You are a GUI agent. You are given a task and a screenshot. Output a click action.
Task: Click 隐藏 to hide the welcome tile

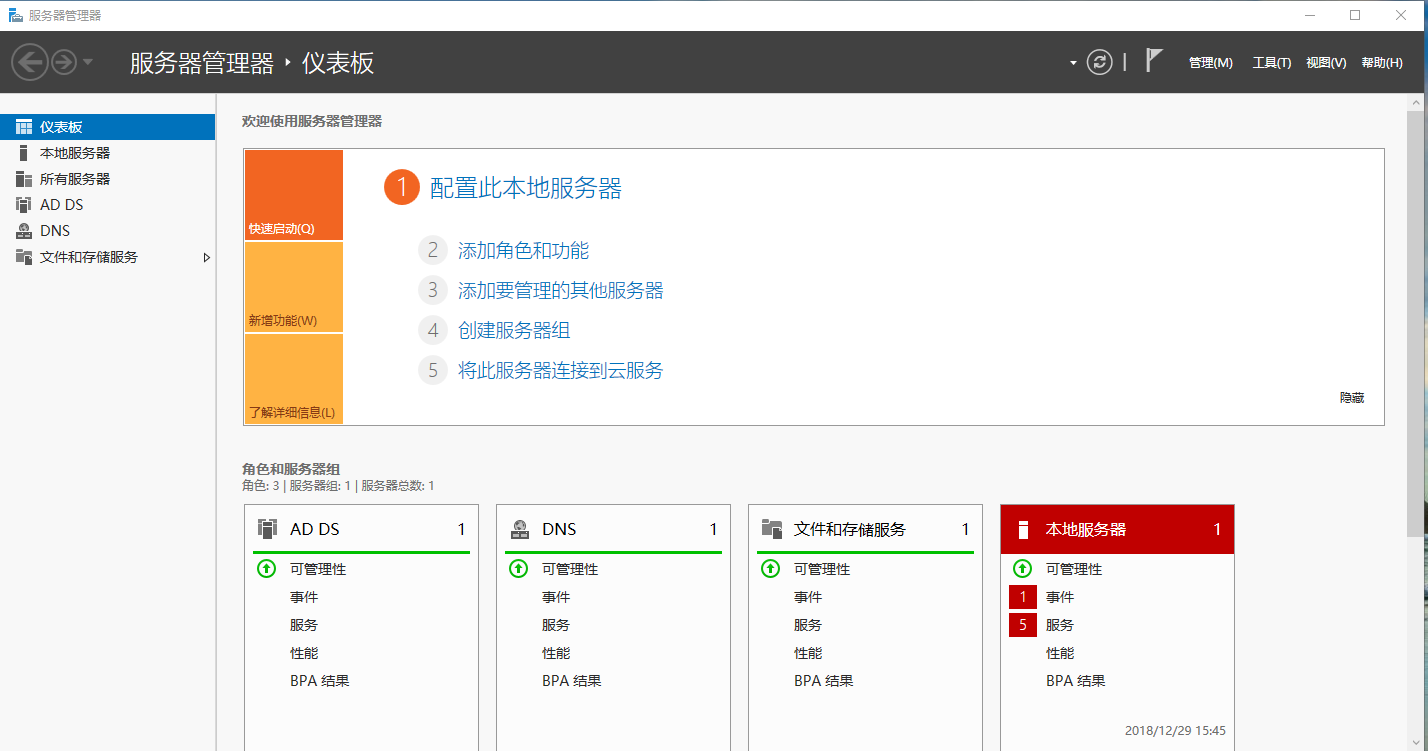1352,398
